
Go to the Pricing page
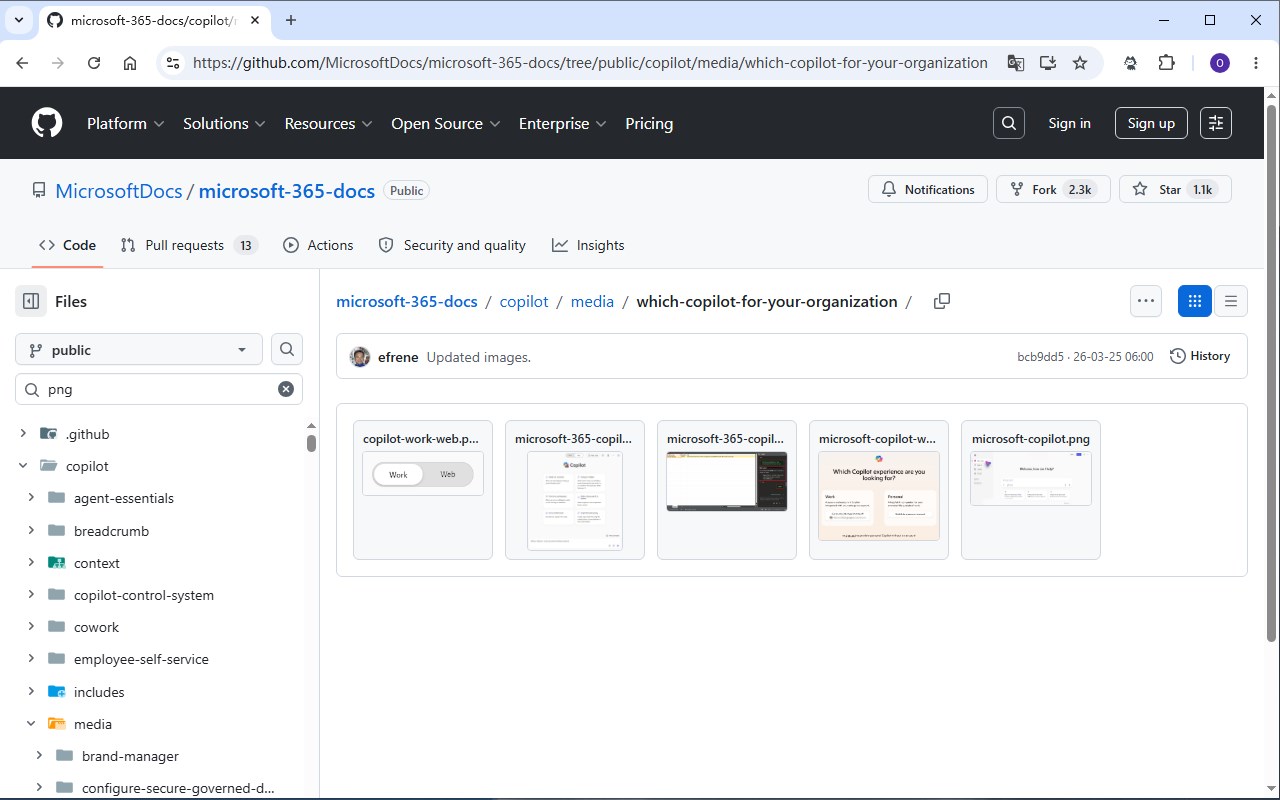coord(649,123)
